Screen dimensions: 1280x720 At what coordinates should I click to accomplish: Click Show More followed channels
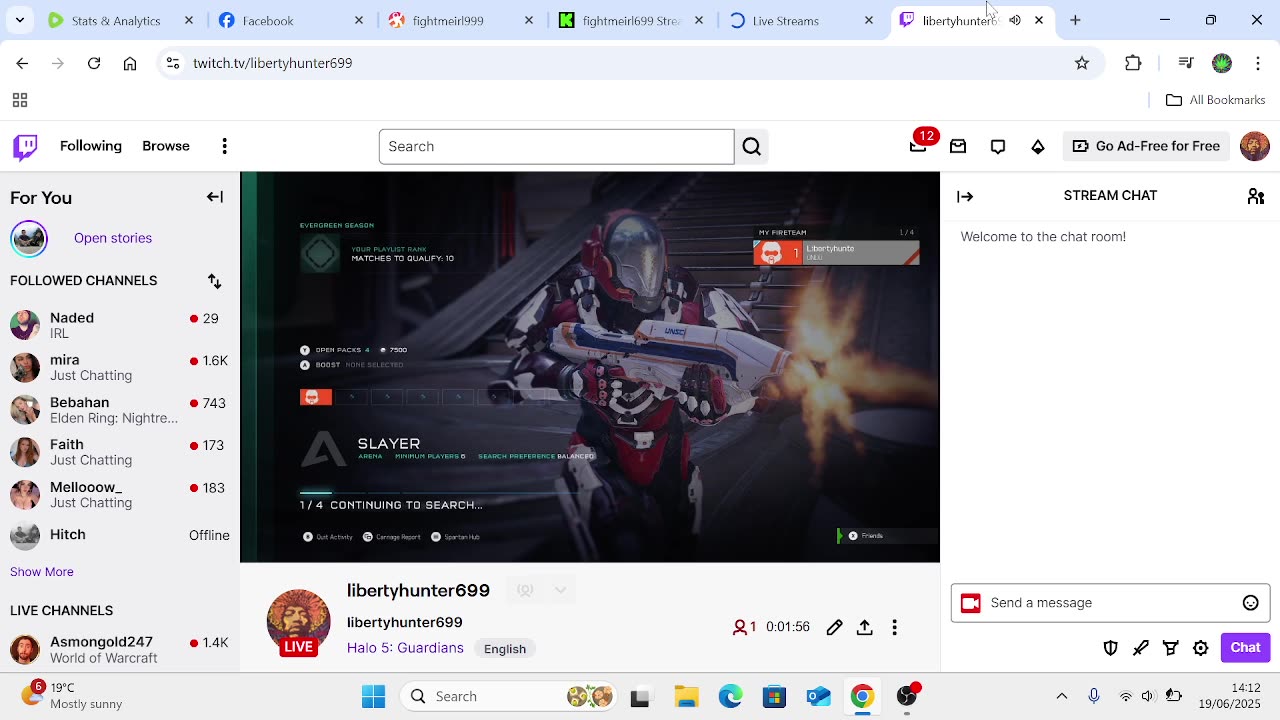coord(42,572)
